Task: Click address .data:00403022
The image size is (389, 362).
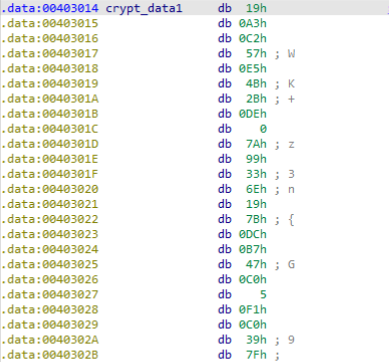Action: click(50, 219)
